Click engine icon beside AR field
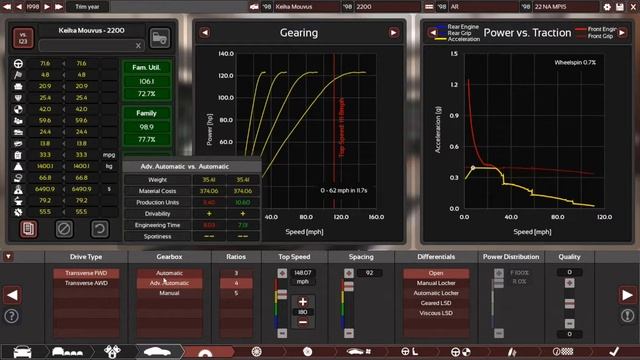640x360 pixels. [429, 7]
